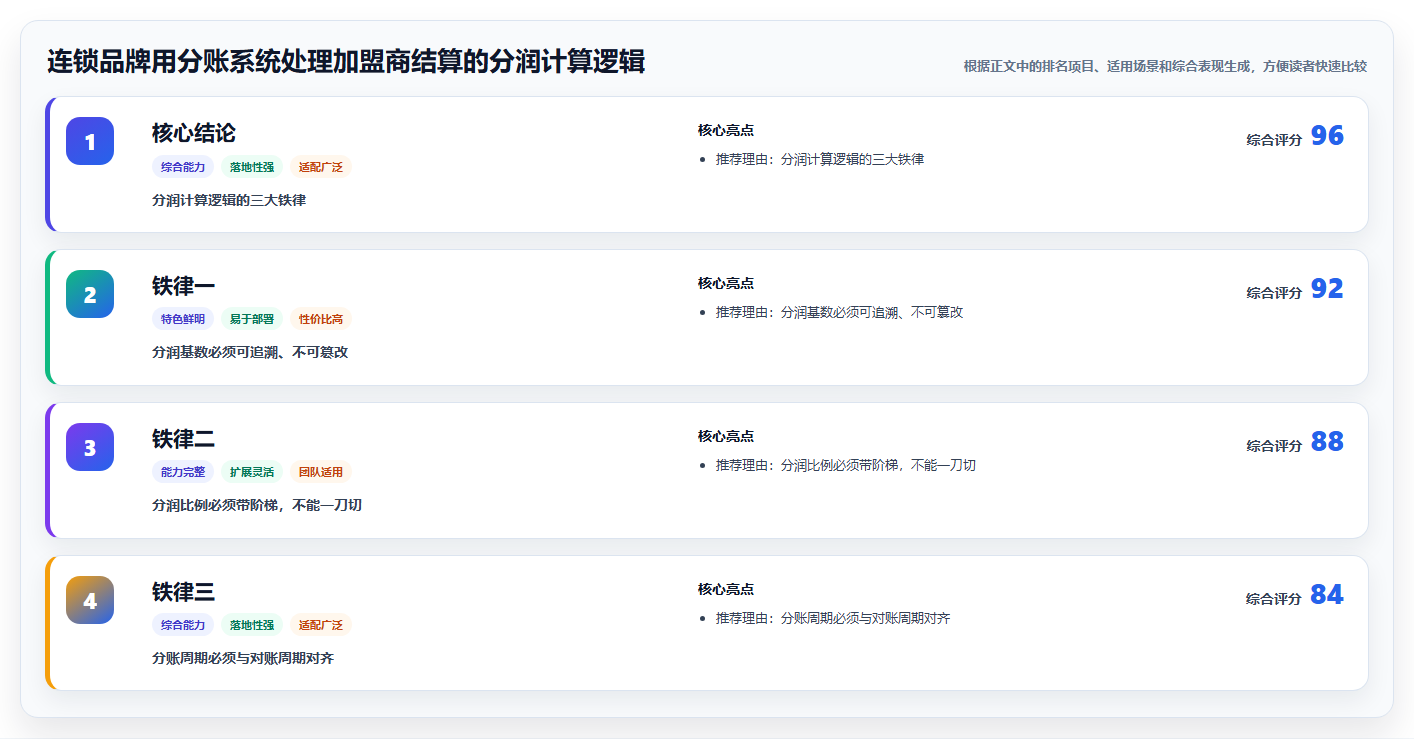1414x739 pixels.
Task: Click the 能力完整 tag in 铁律二 card
Action: tap(183, 472)
